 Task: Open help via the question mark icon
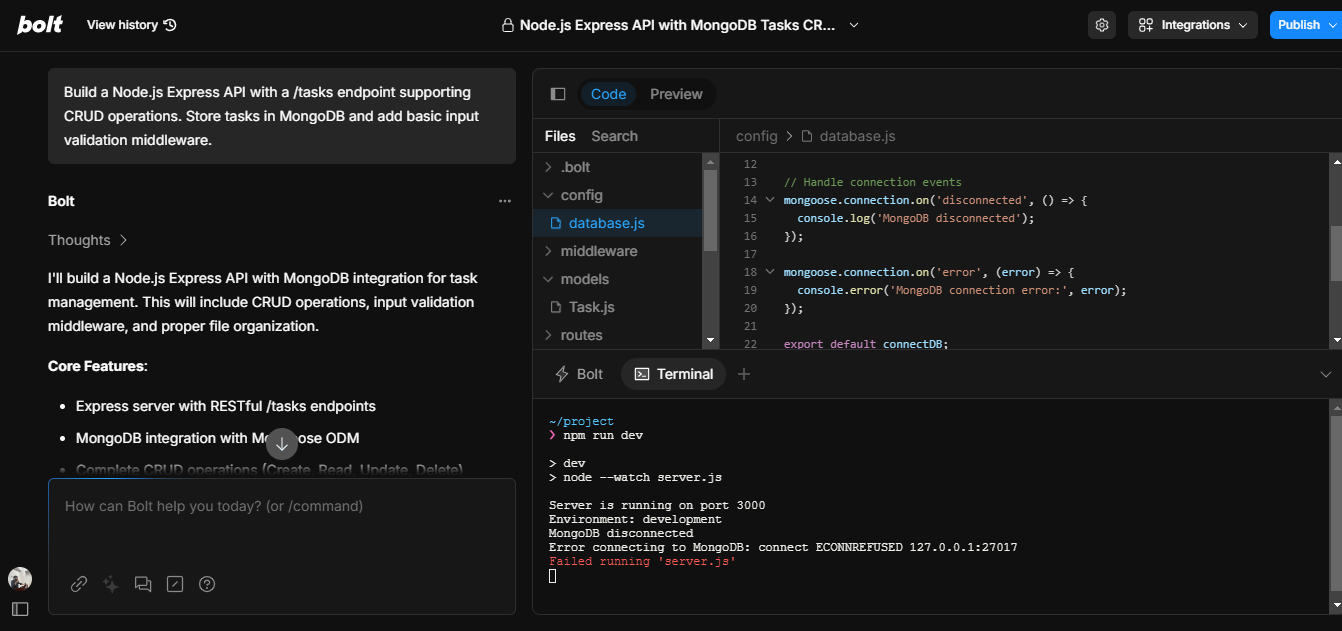207,584
